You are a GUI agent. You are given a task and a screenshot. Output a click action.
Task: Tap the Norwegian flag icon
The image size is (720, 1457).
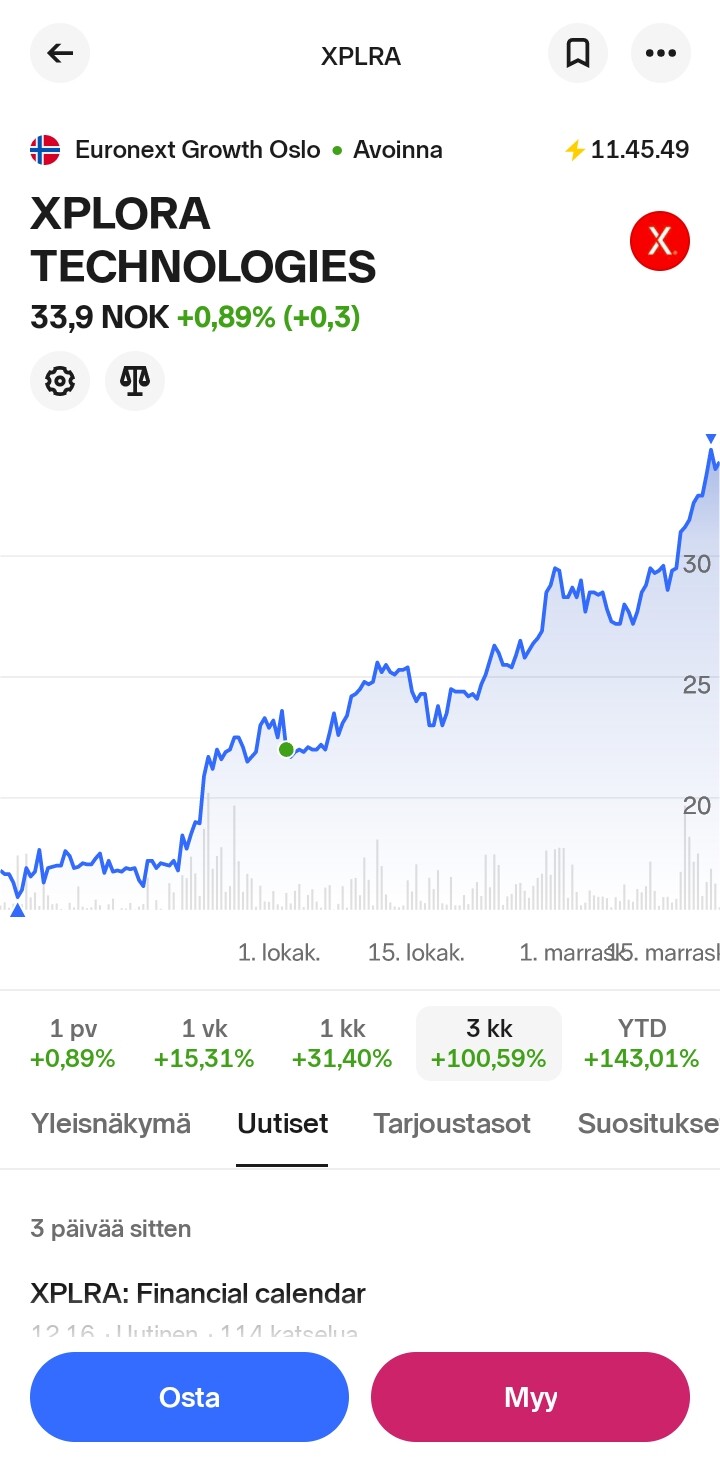(45, 150)
